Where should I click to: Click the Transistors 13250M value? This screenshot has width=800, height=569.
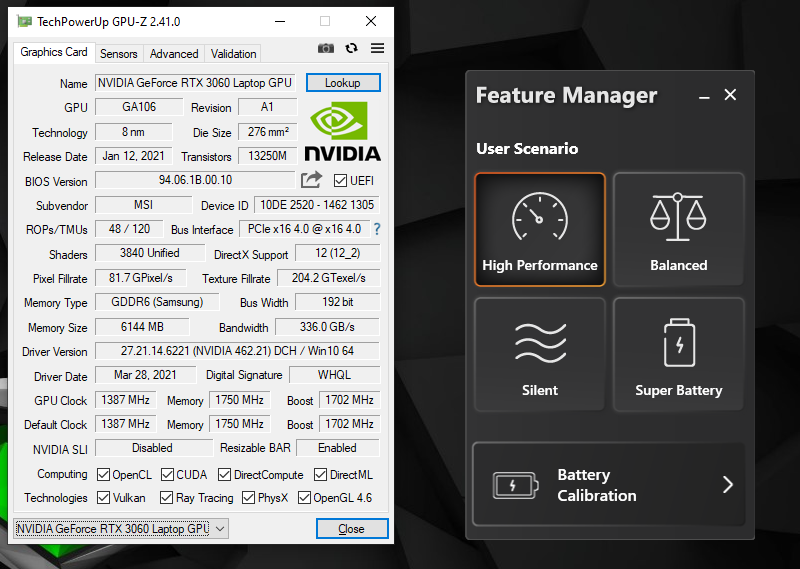click(x=268, y=156)
